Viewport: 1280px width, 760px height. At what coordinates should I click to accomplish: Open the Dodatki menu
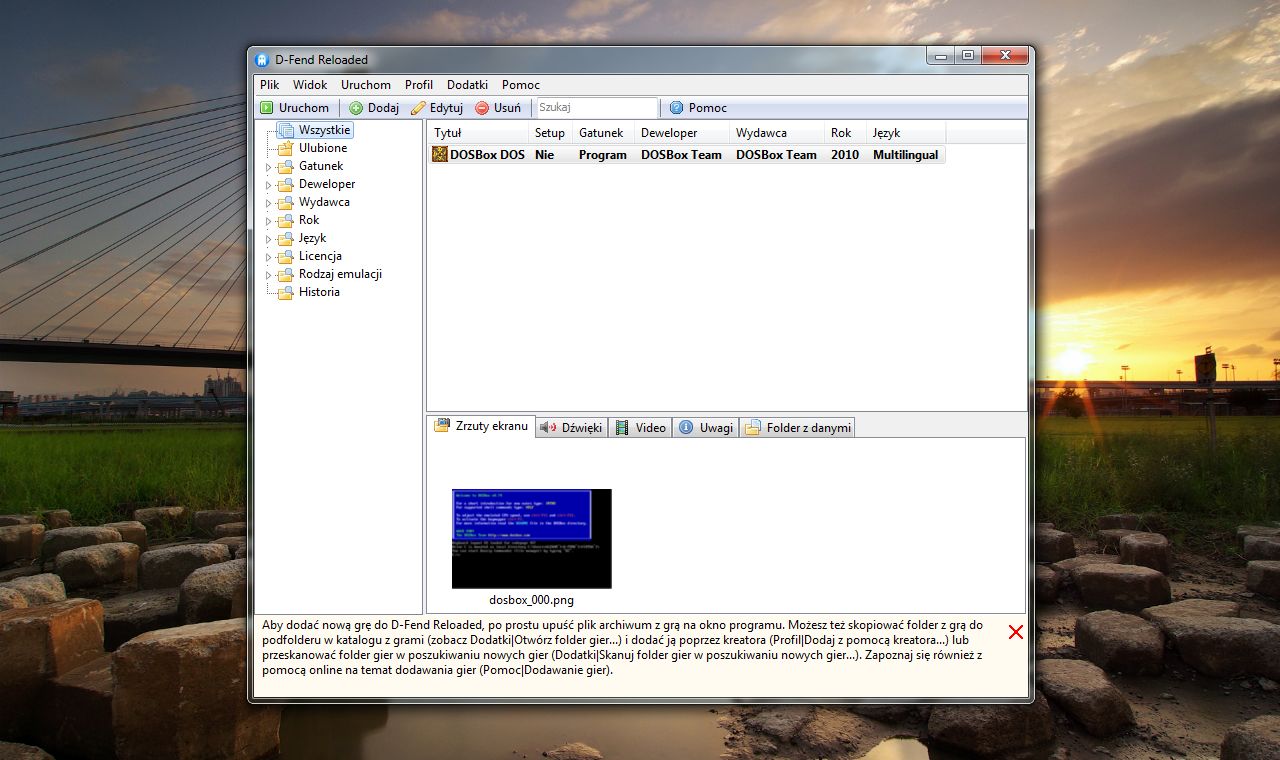466,85
